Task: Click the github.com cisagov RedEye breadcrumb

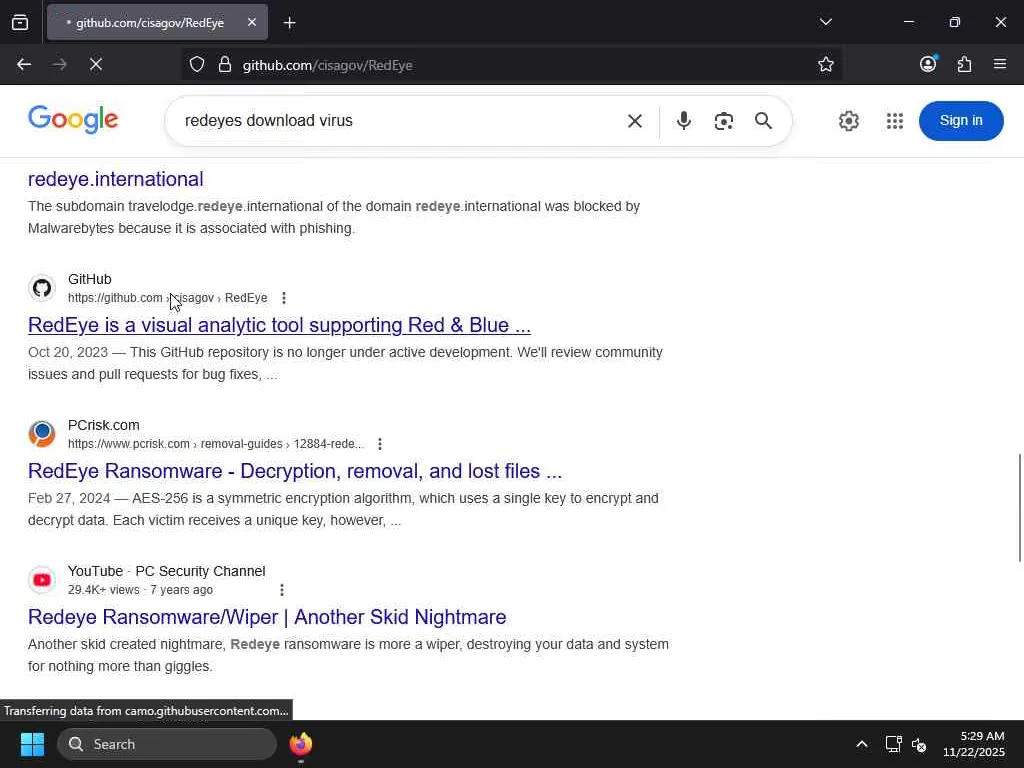Action: pos(168,298)
